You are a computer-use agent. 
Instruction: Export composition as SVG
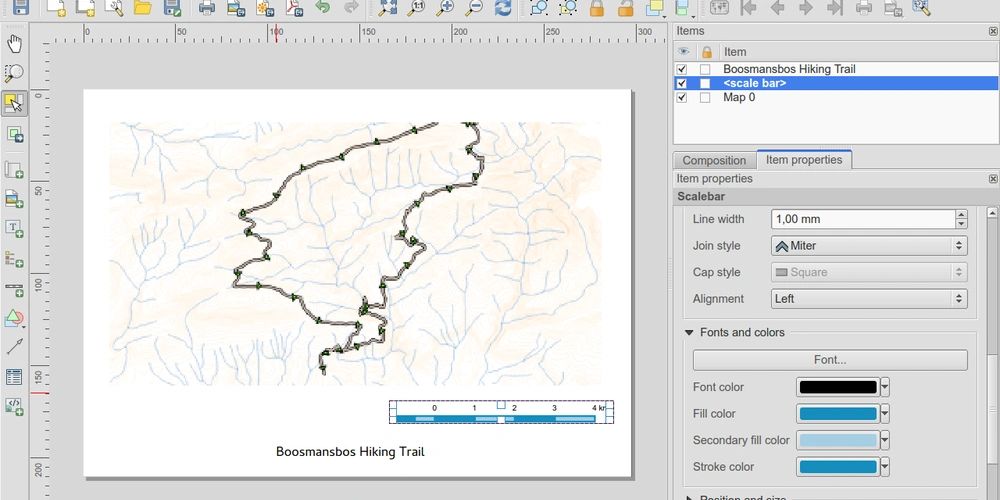[265, 7]
